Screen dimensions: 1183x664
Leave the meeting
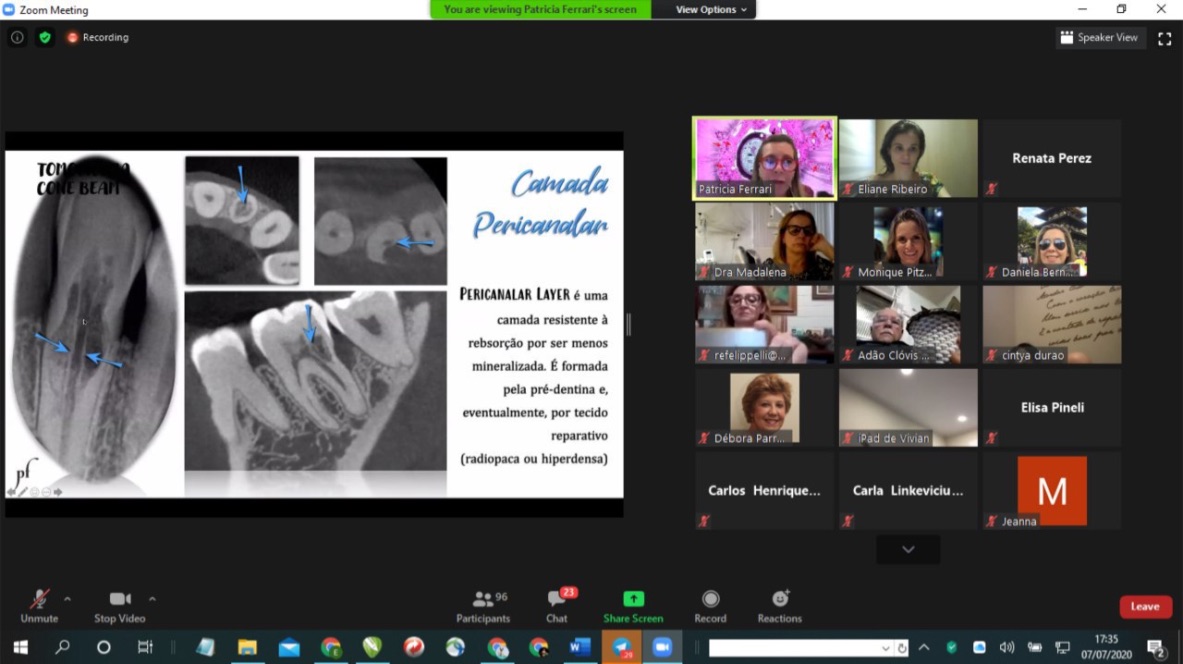(x=1145, y=607)
